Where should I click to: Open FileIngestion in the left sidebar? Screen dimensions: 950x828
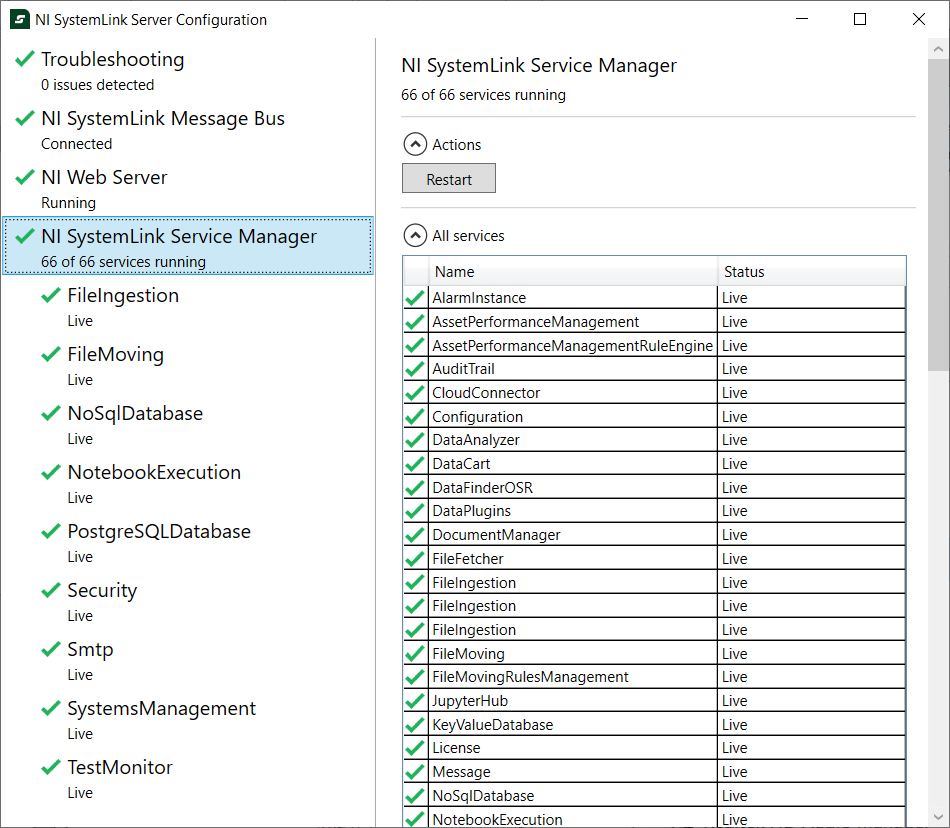(188, 305)
